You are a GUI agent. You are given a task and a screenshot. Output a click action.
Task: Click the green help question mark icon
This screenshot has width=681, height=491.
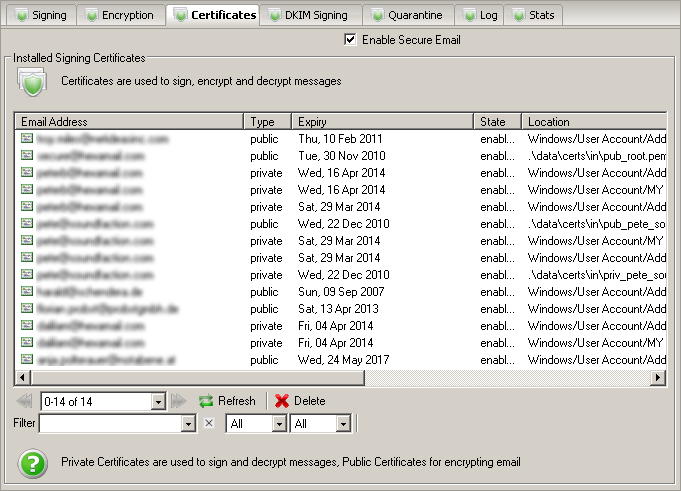33,464
